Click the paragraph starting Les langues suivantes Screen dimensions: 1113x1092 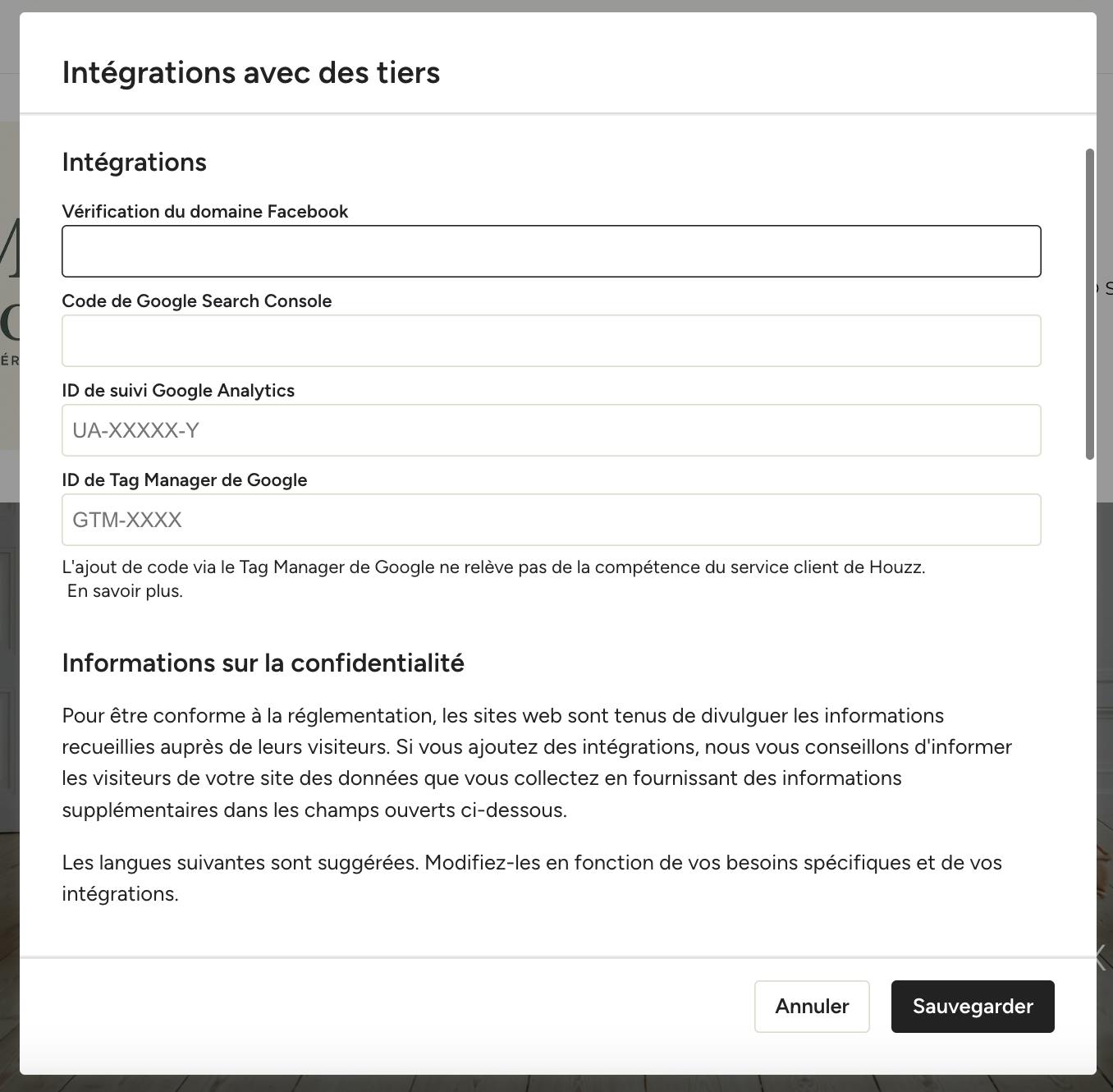point(532,879)
